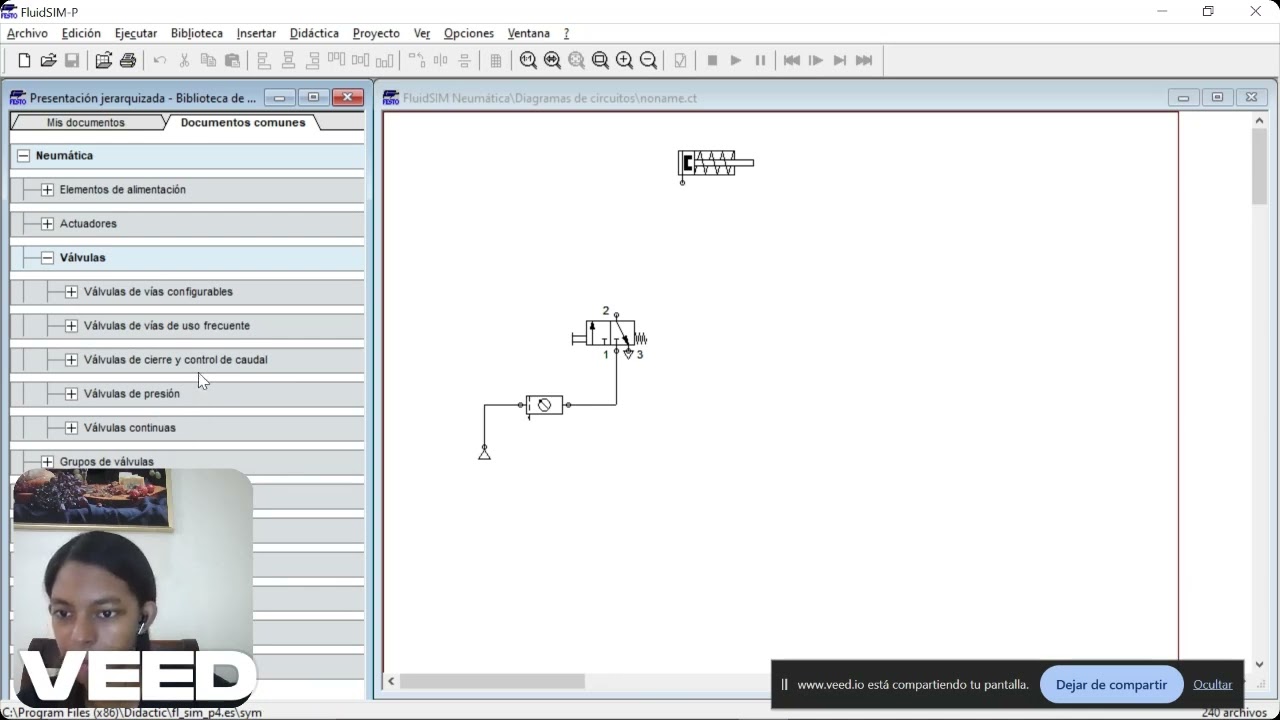Click the zoom 1:1 original size icon

point(528,60)
